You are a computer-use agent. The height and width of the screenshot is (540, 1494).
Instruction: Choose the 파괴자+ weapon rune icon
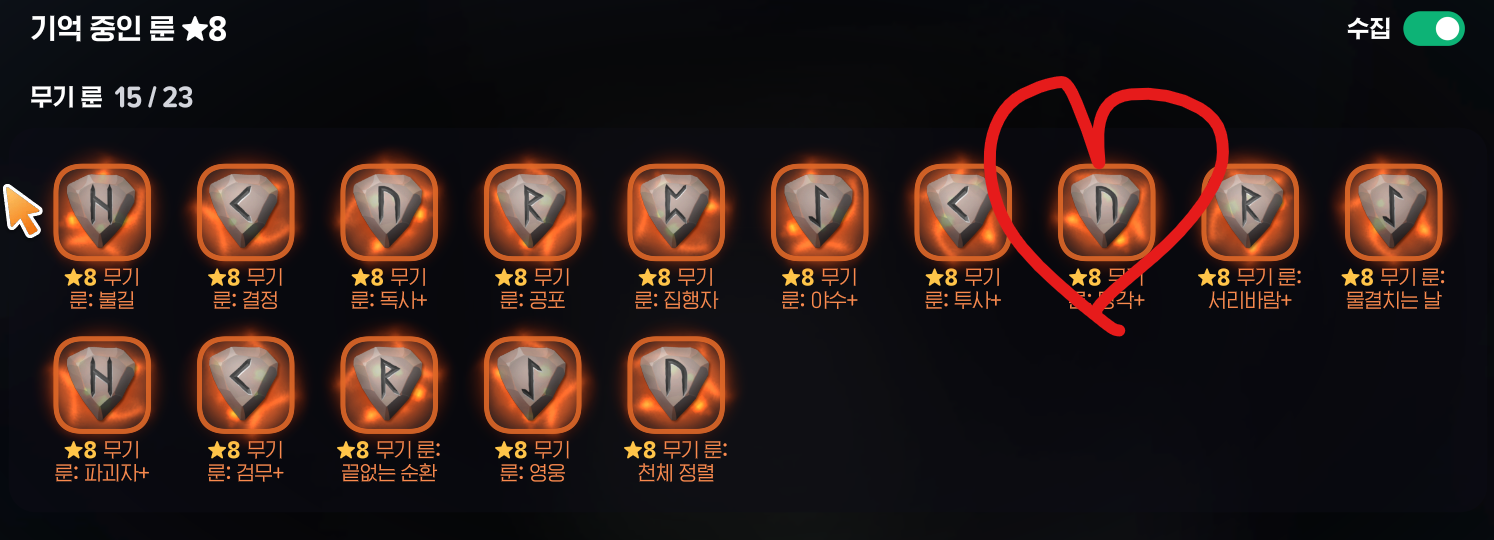102,385
